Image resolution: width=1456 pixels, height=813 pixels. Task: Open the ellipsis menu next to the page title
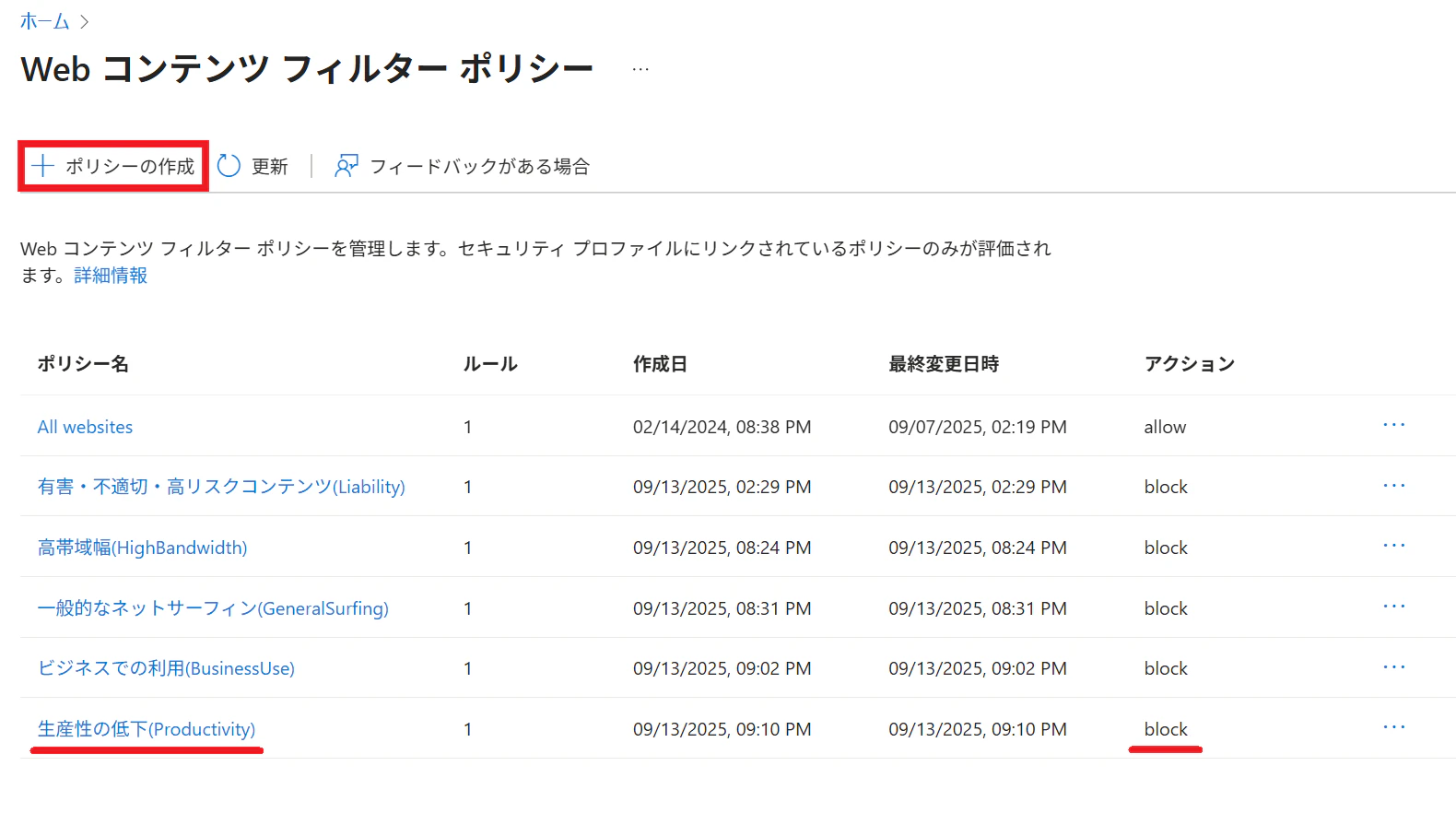click(640, 69)
